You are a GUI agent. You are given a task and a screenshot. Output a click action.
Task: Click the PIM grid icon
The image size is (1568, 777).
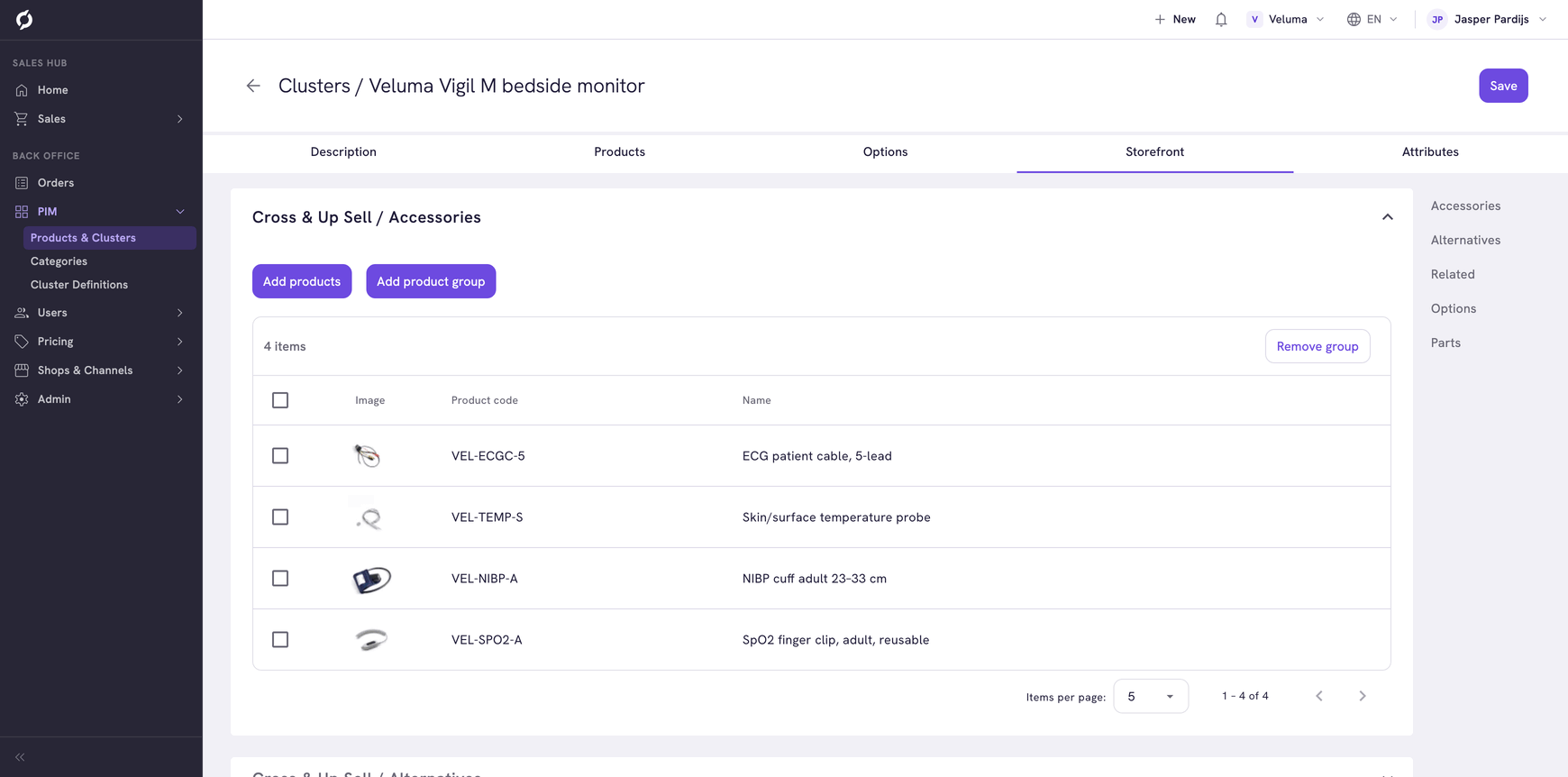point(22,212)
